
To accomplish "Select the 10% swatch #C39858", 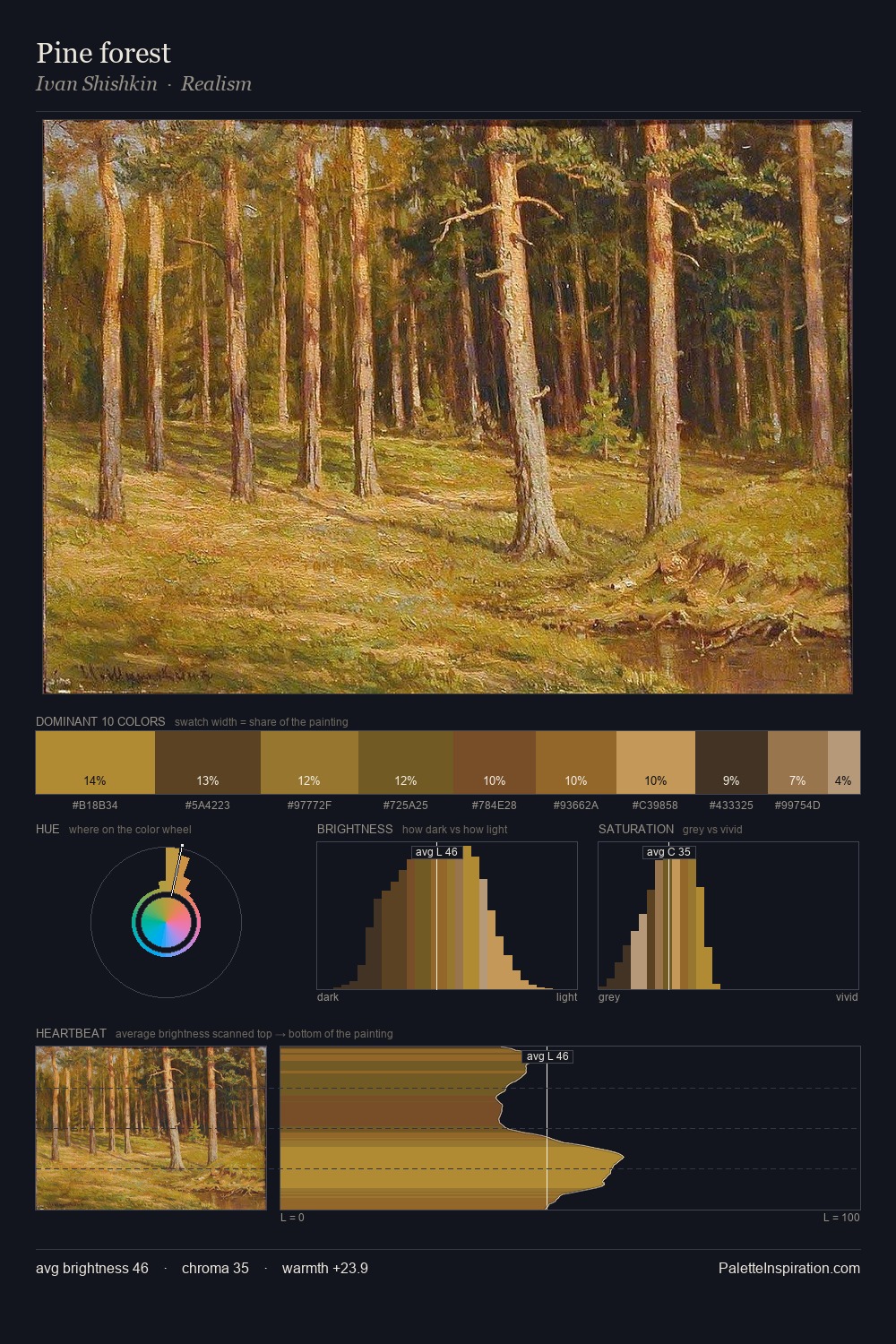I will click(656, 762).
